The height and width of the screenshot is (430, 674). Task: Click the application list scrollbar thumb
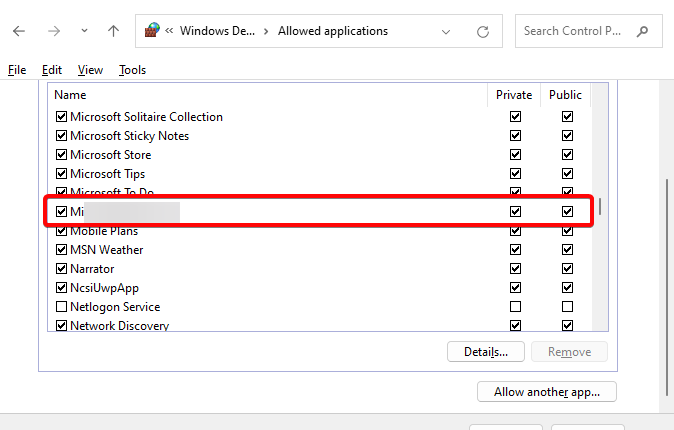tap(599, 208)
